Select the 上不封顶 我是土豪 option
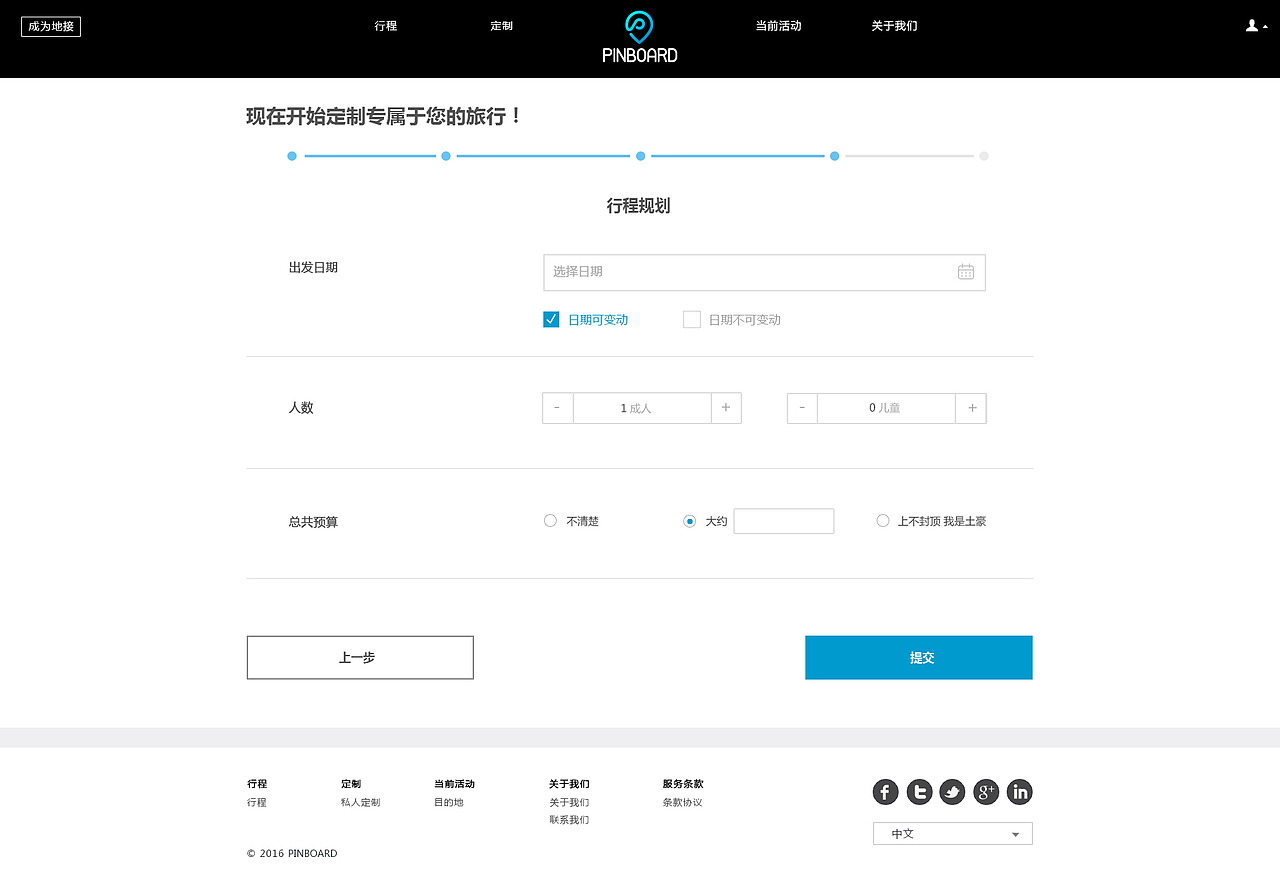1280x883 pixels. [x=883, y=521]
